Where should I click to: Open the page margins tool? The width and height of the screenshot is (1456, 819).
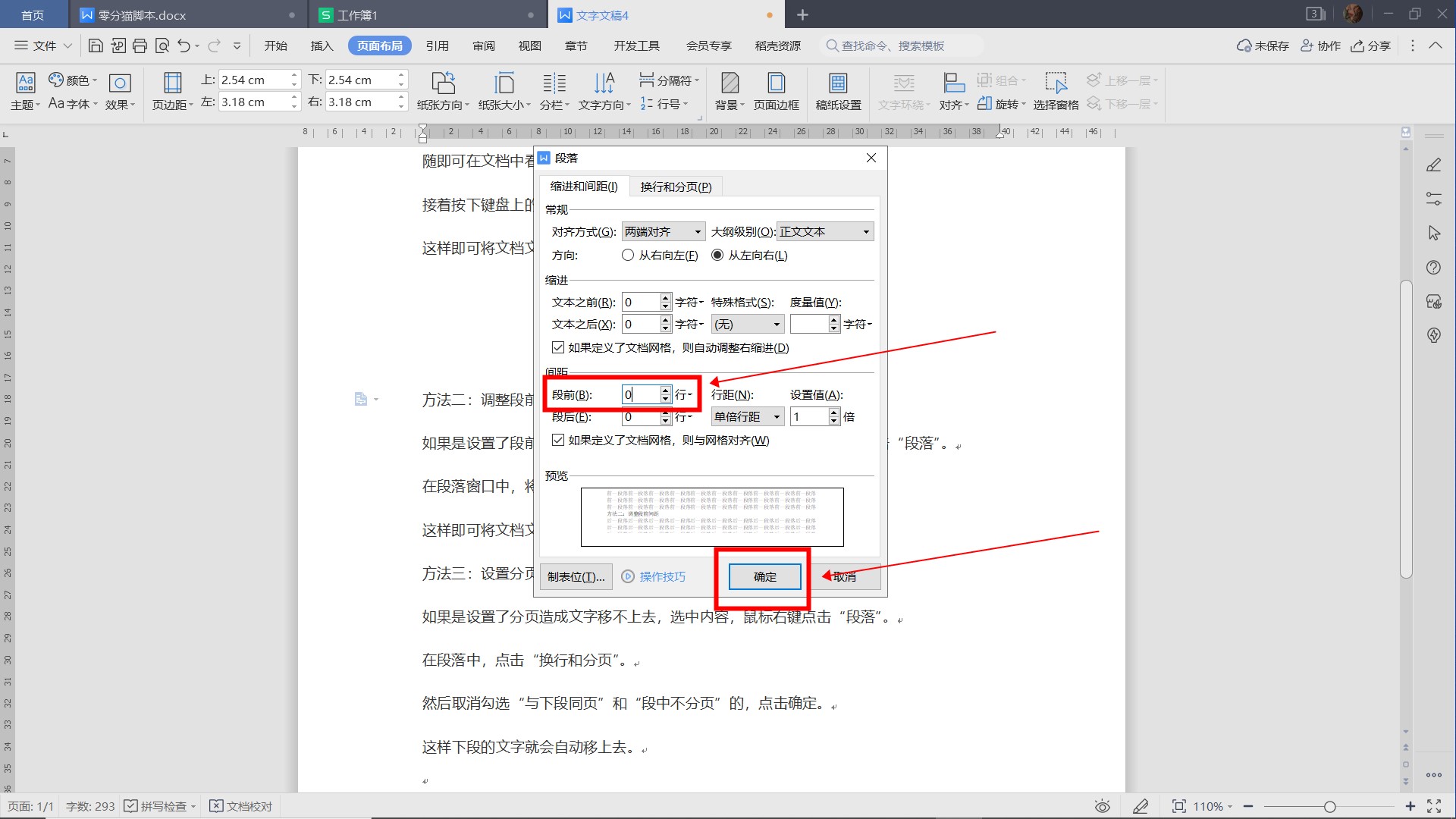pyautogui.click(x=172, y=83)
